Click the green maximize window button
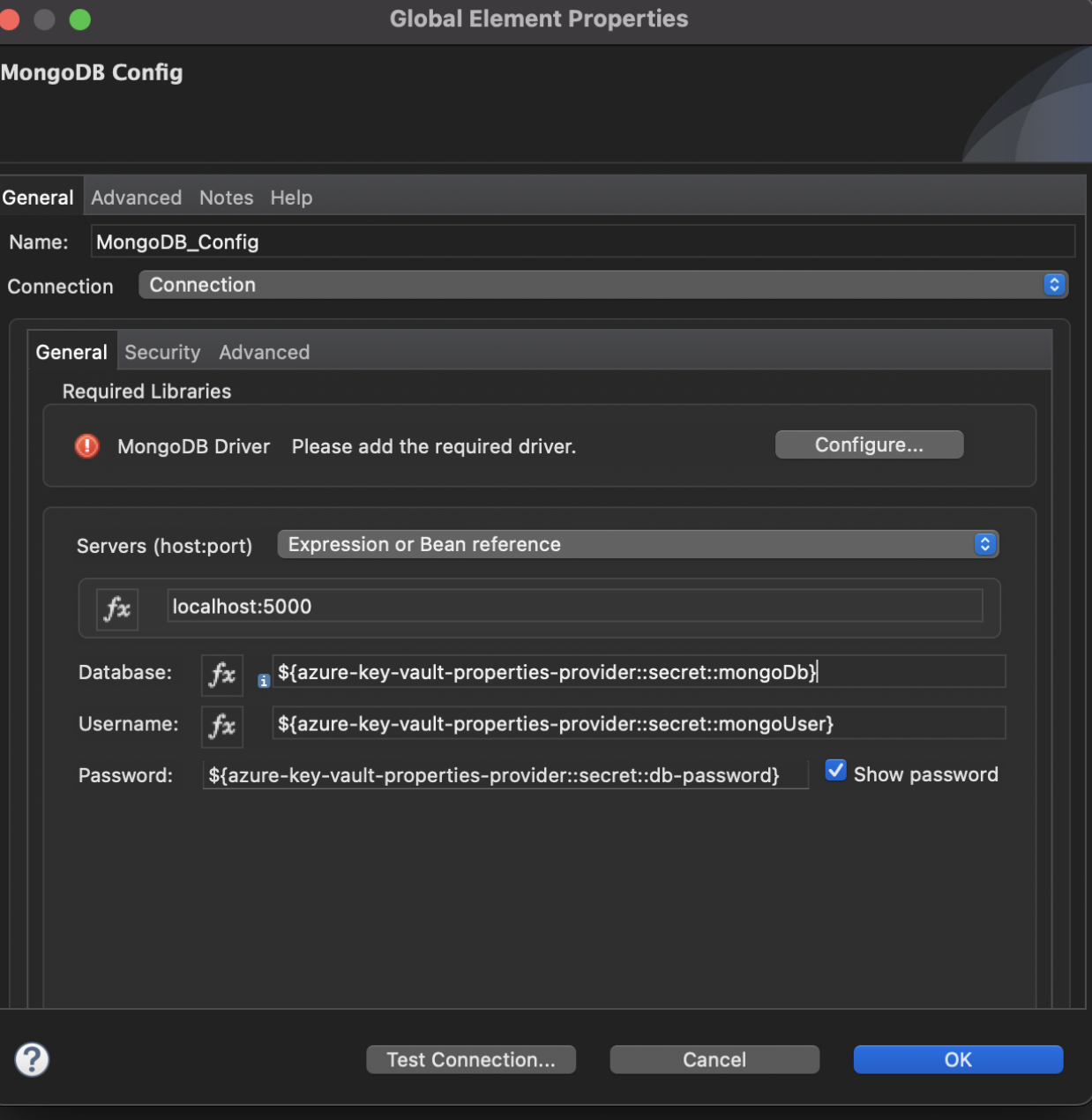This screenshot has width=1092, height=1120. pyautogui.click(x=80, y=19)
